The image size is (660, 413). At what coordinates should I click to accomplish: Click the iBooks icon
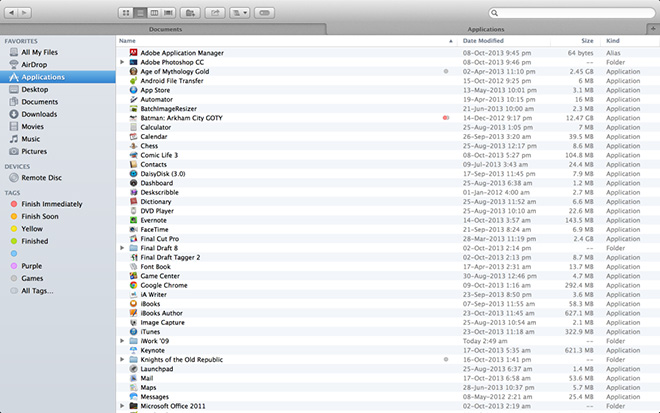coord(133,304)
